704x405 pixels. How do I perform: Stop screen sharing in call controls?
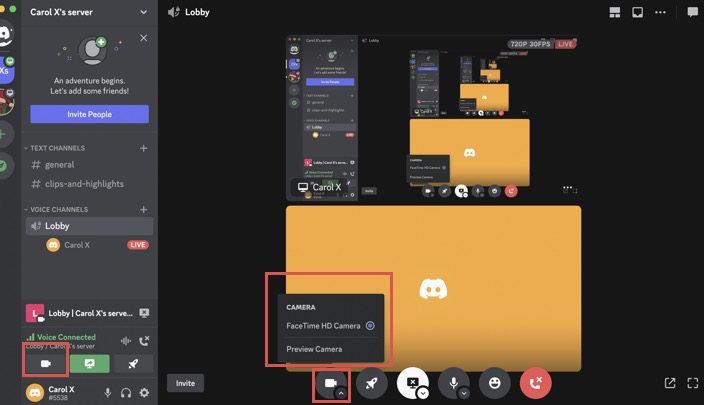point(412,383)
